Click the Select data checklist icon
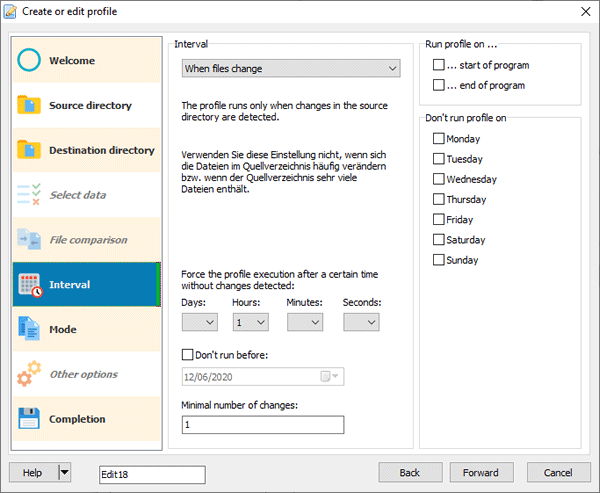Viewport: 600px width, 493px height. (x=30, y=195)
